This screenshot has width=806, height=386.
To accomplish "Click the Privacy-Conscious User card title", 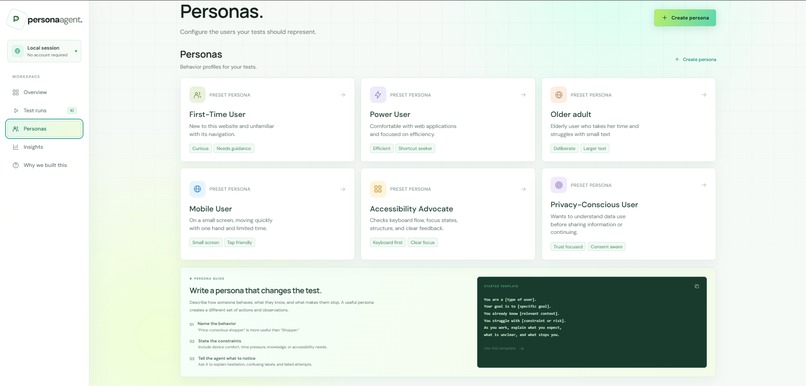I will (594, 205).
